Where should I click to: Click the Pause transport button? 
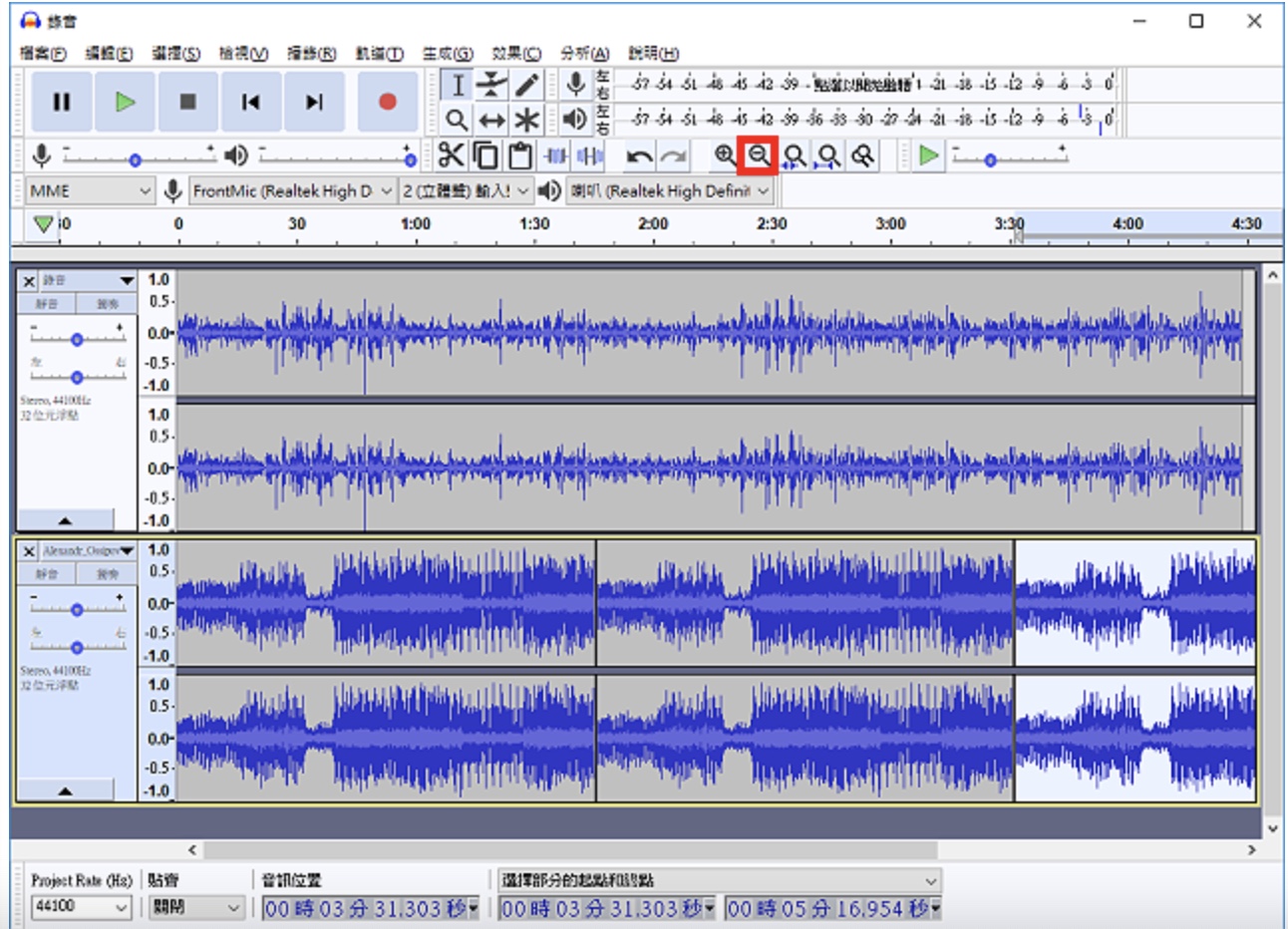[x=62, y=101]
